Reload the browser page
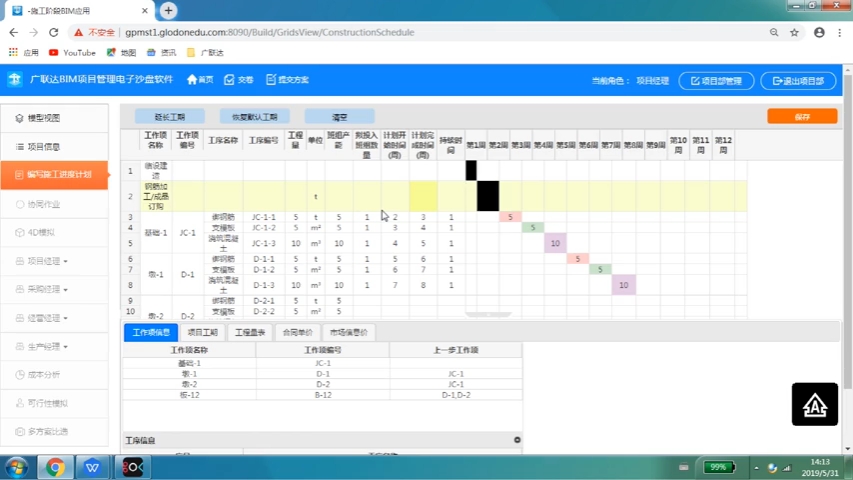The image size is (853, 480). [x=53, y=33]
